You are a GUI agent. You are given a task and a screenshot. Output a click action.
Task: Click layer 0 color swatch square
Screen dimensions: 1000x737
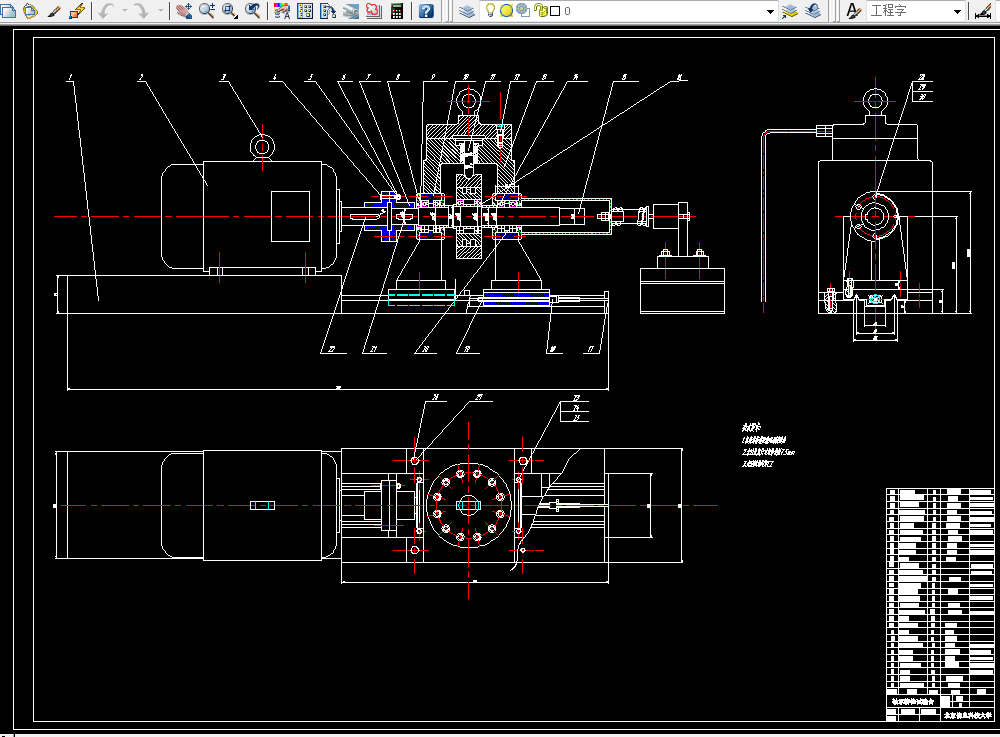553,11
